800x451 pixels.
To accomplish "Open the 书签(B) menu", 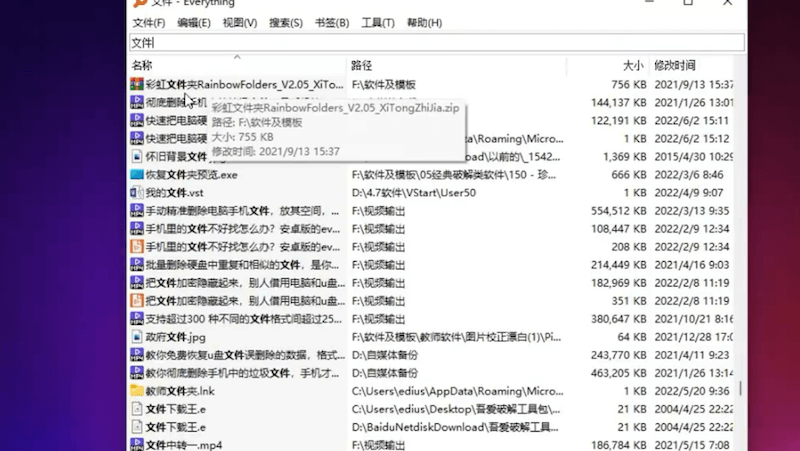I will tap(332, 23).
